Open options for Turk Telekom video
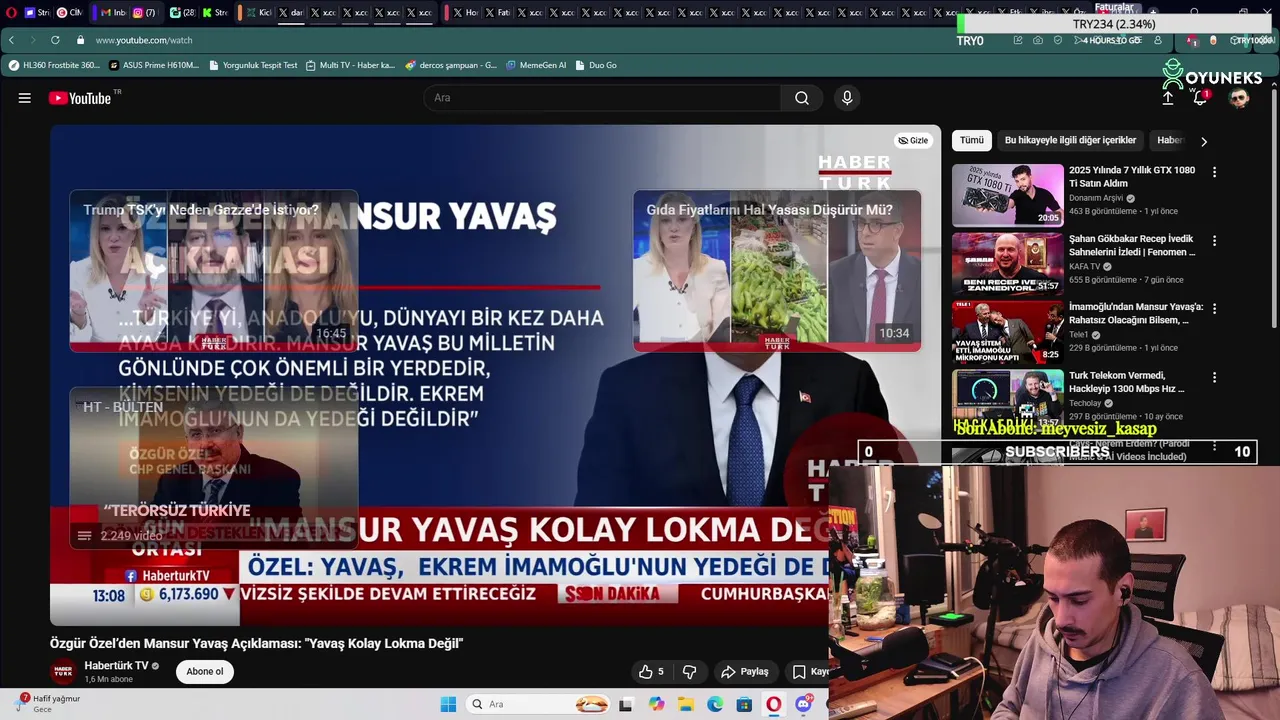This screenshot has width=1280, height=720. (1214, 378)
